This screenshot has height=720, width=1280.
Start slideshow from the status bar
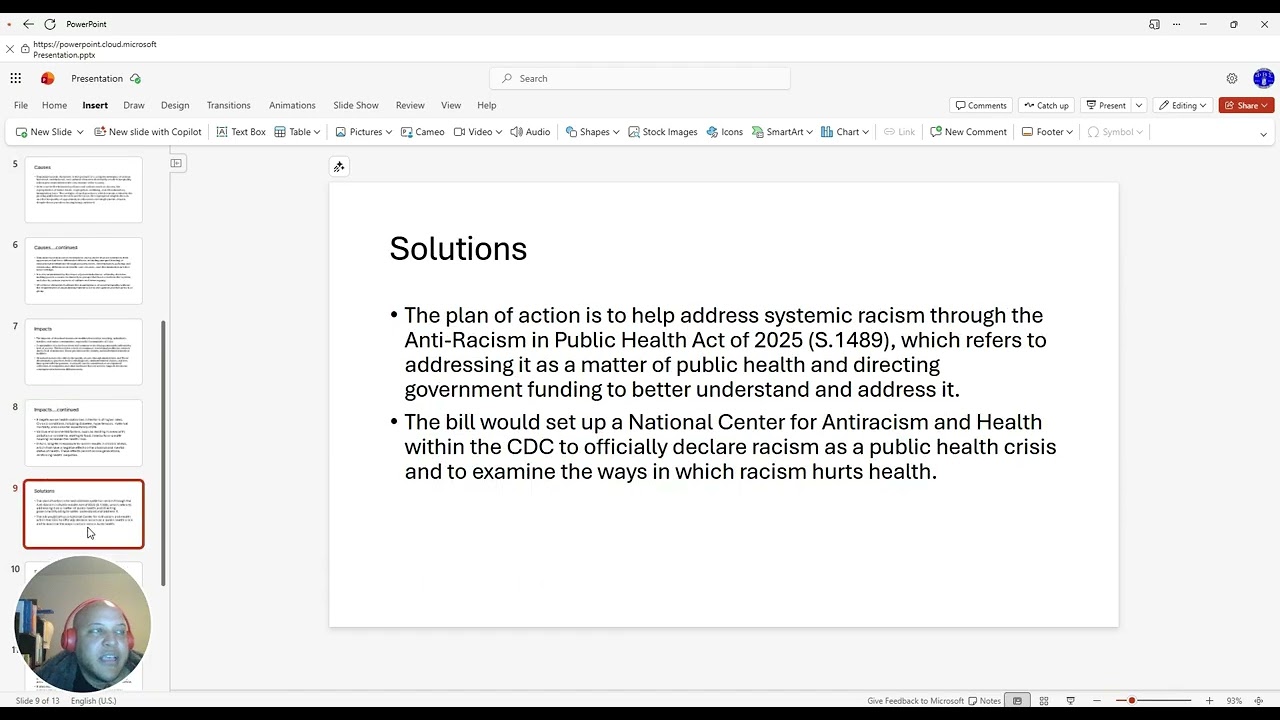[1070, 701]
